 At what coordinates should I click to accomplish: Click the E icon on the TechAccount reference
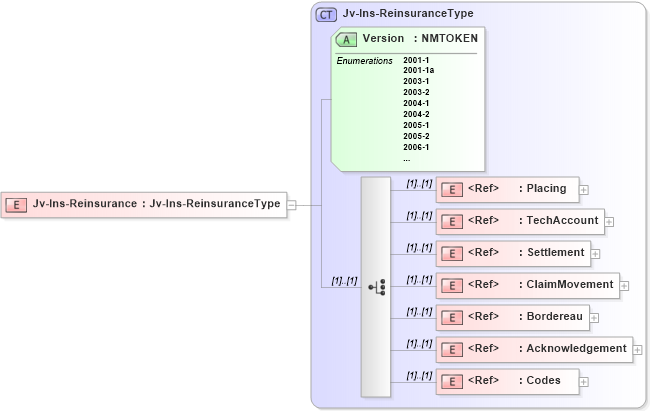(452, 221)
